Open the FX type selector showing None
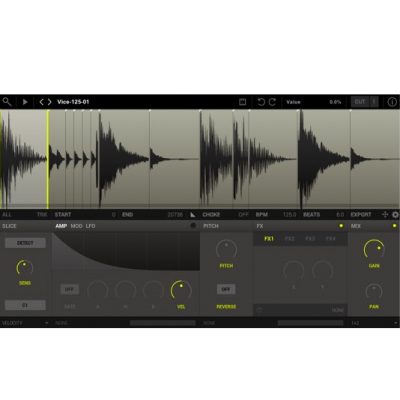This screenshot has height=400, width=400. [300, 310]
